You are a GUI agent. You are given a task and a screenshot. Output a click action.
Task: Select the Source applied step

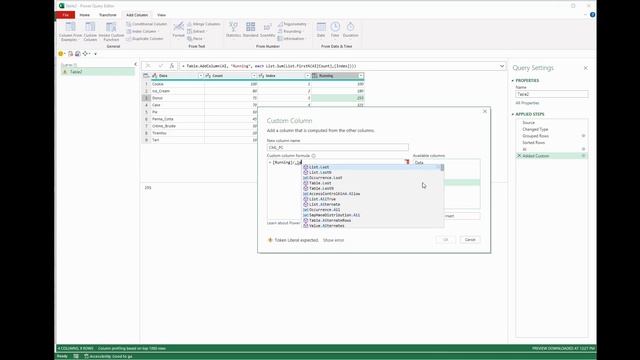(x=528, y=123)
